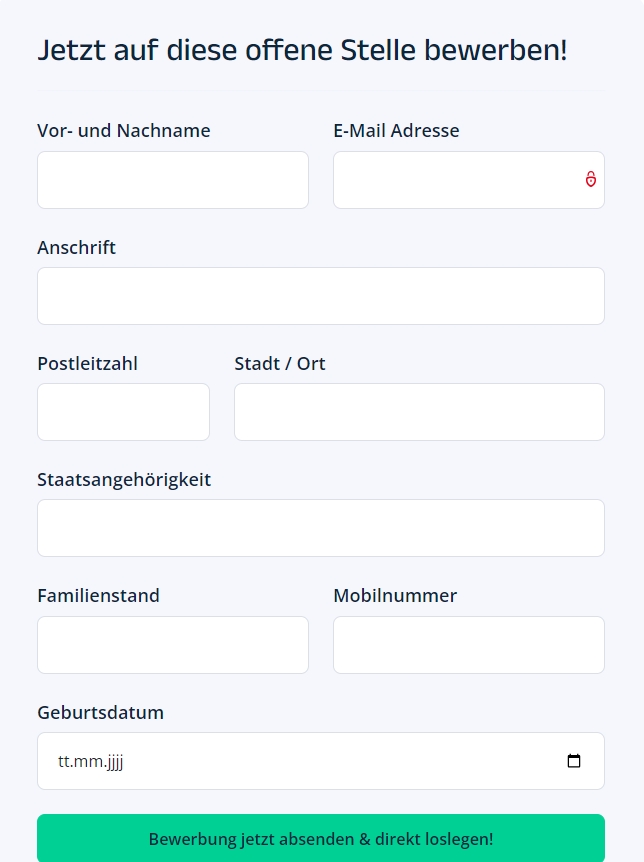The height and width of the screenshot is (862, 644).
Task: Select the Anschrift text box
Action: coord(321,296)
